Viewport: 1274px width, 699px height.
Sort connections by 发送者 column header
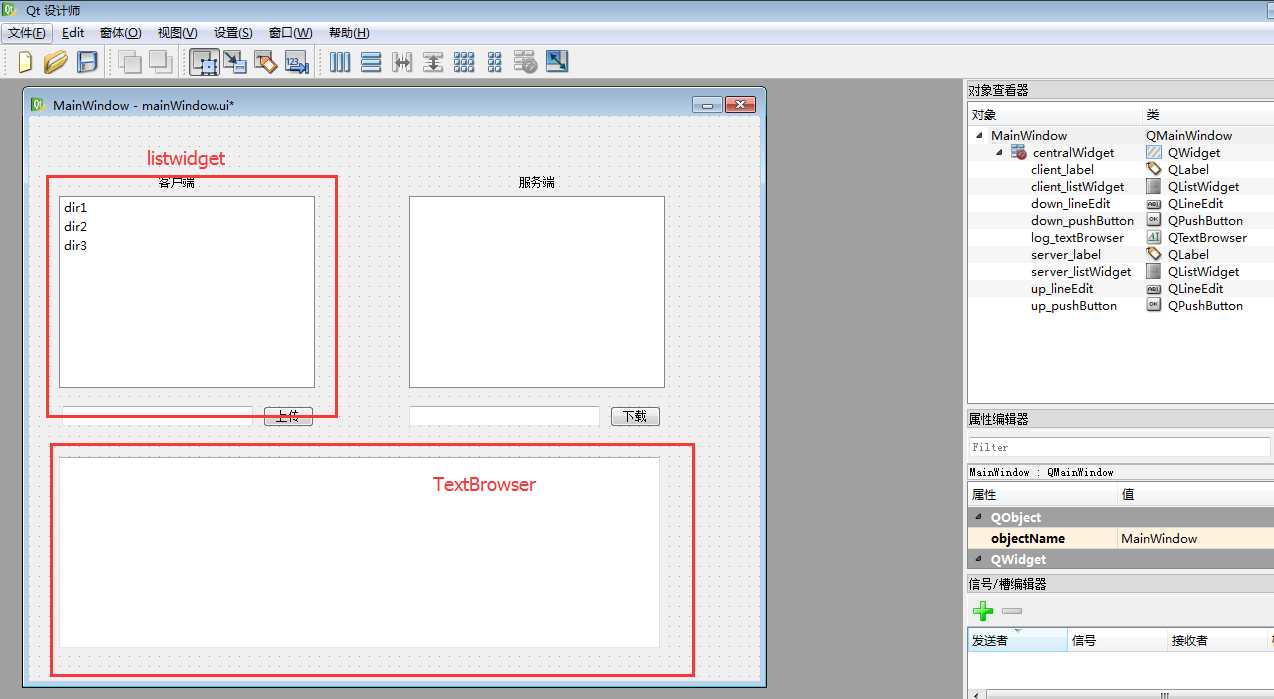click(x=1017, y=640)
